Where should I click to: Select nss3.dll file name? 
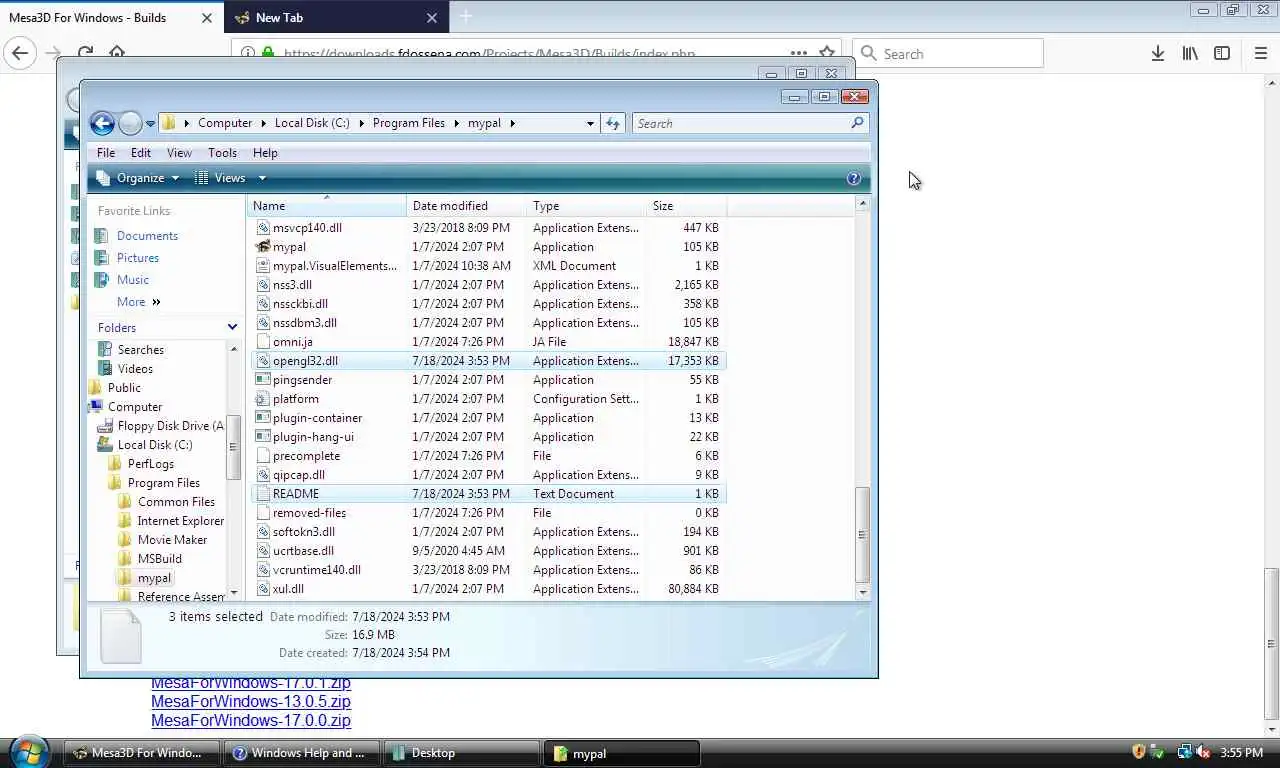(x=292, y=285)
